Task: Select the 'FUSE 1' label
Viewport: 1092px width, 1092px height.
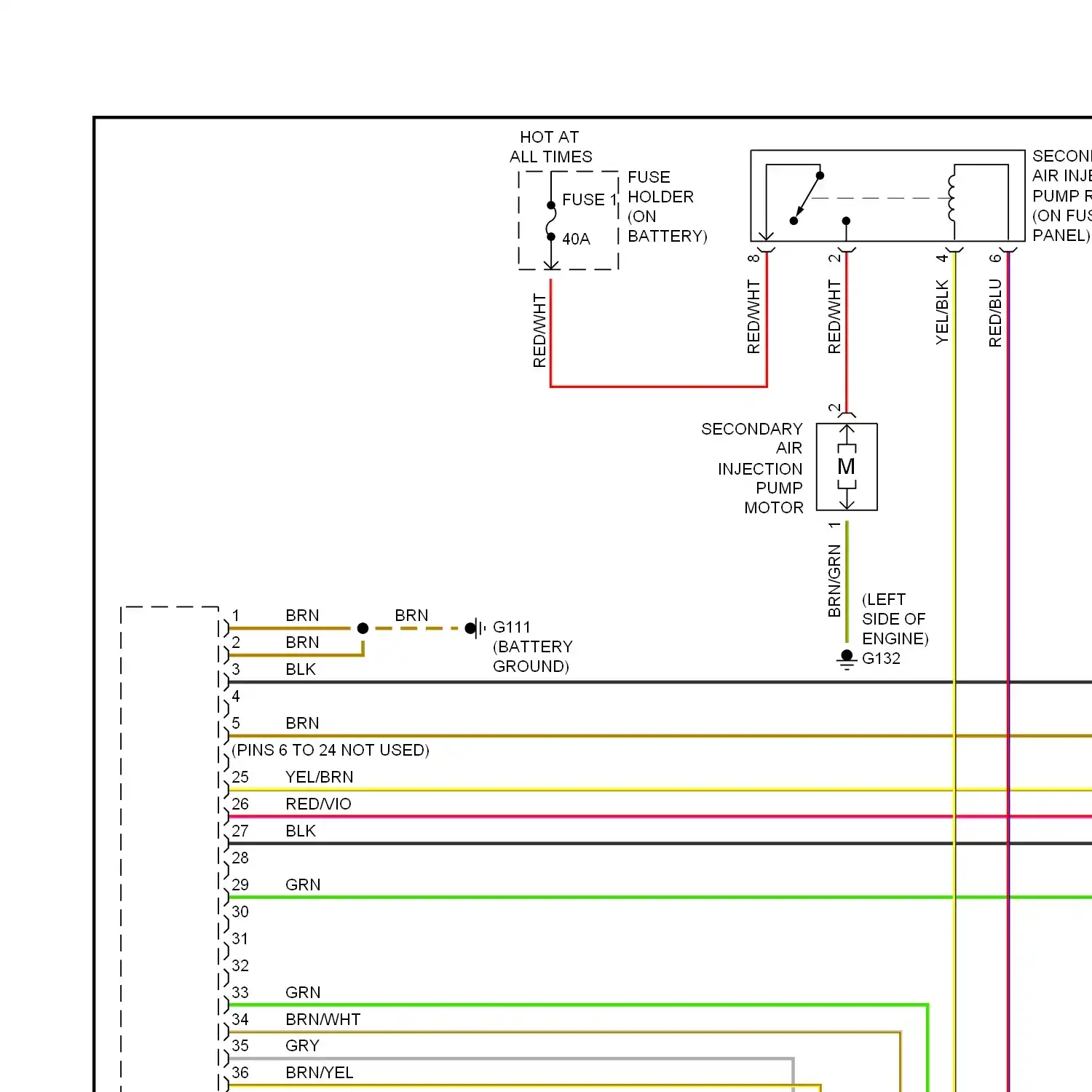Action: point(589,199)
